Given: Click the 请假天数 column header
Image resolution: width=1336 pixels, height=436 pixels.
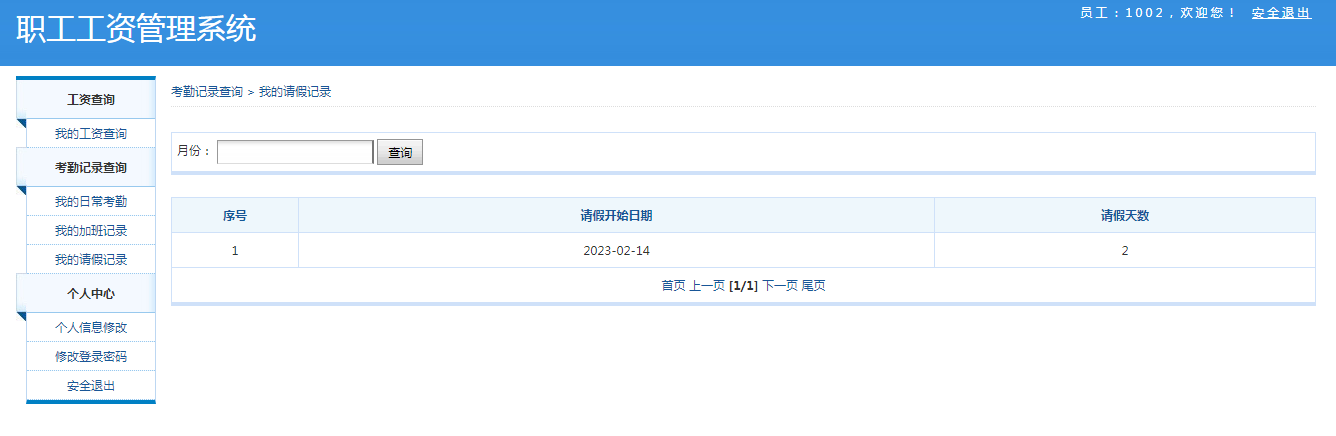Looking at the screenshot, I should click(x=1125, y=215).
